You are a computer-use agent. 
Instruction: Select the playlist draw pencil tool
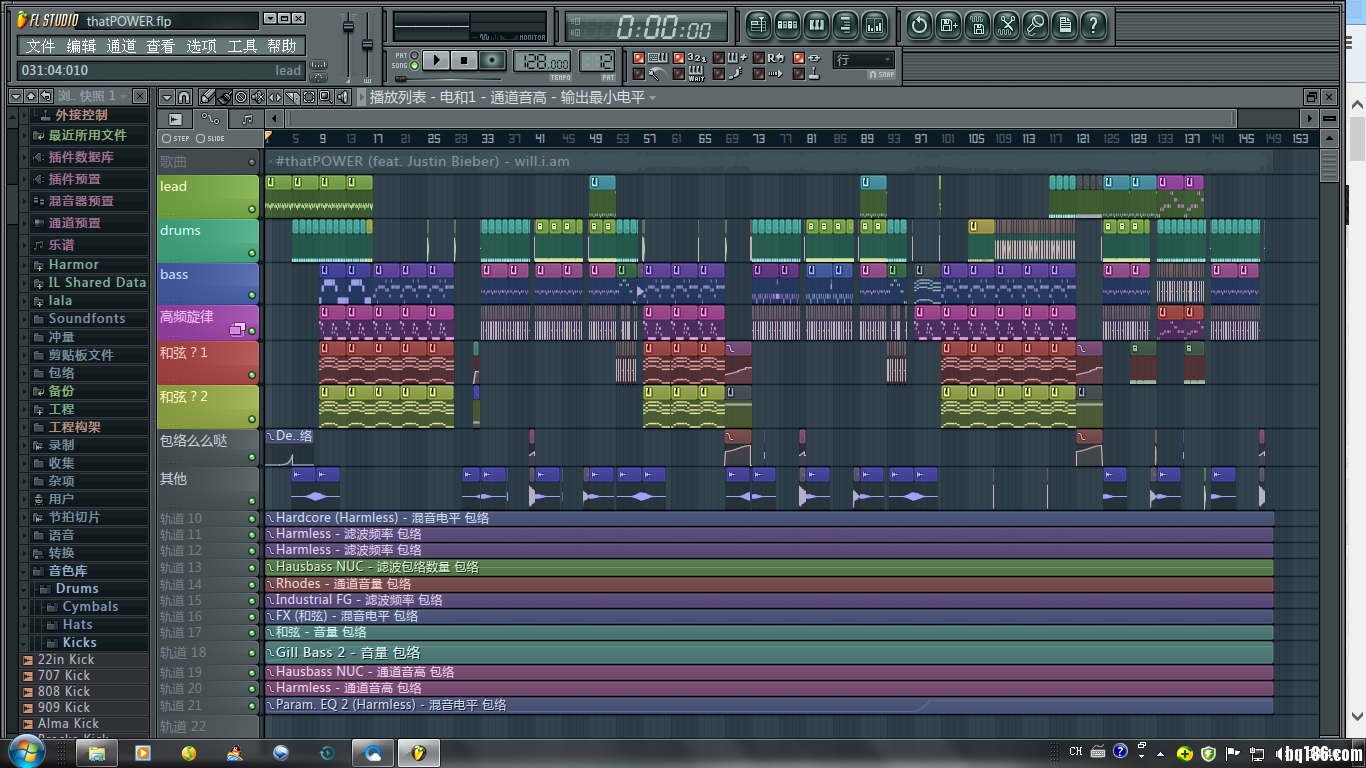click(x=207, y=97)
